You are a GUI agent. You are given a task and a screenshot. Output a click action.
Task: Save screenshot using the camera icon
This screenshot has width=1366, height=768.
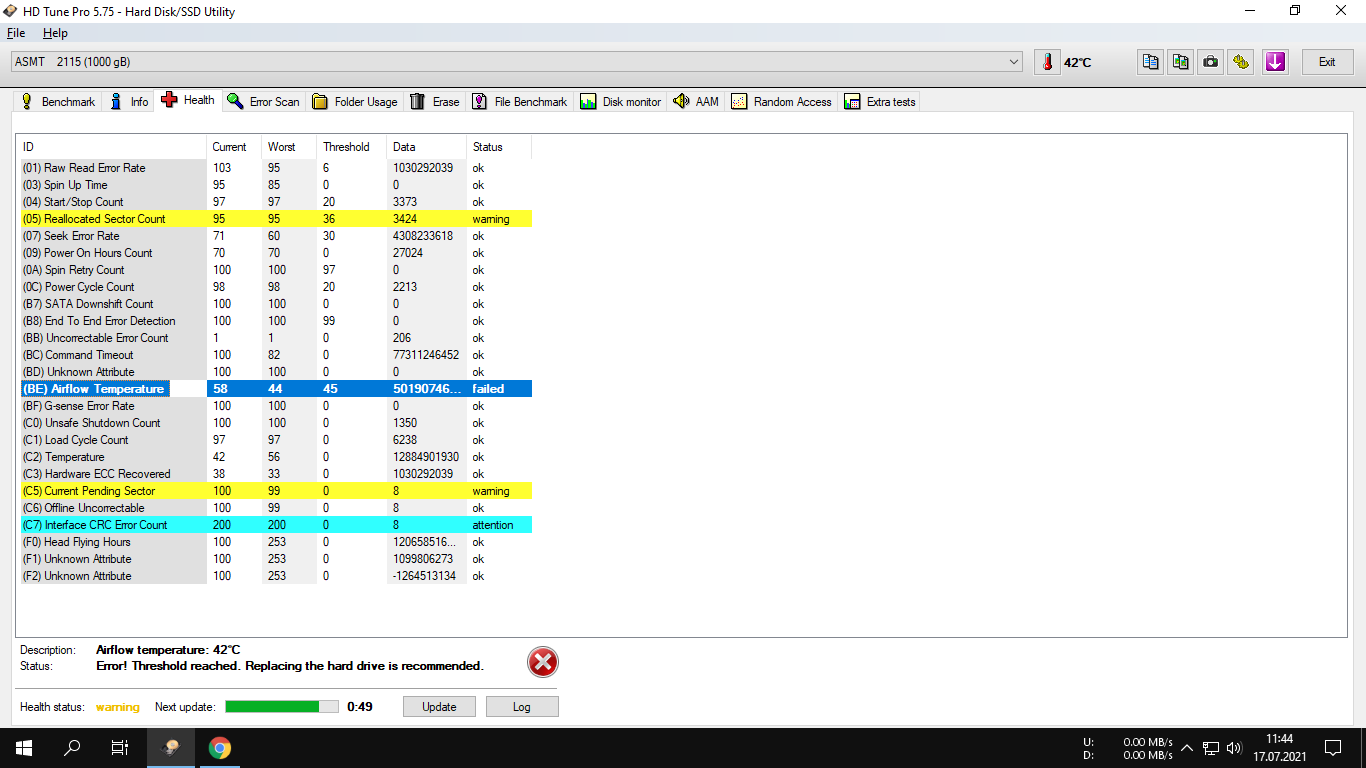point(1211,62)
